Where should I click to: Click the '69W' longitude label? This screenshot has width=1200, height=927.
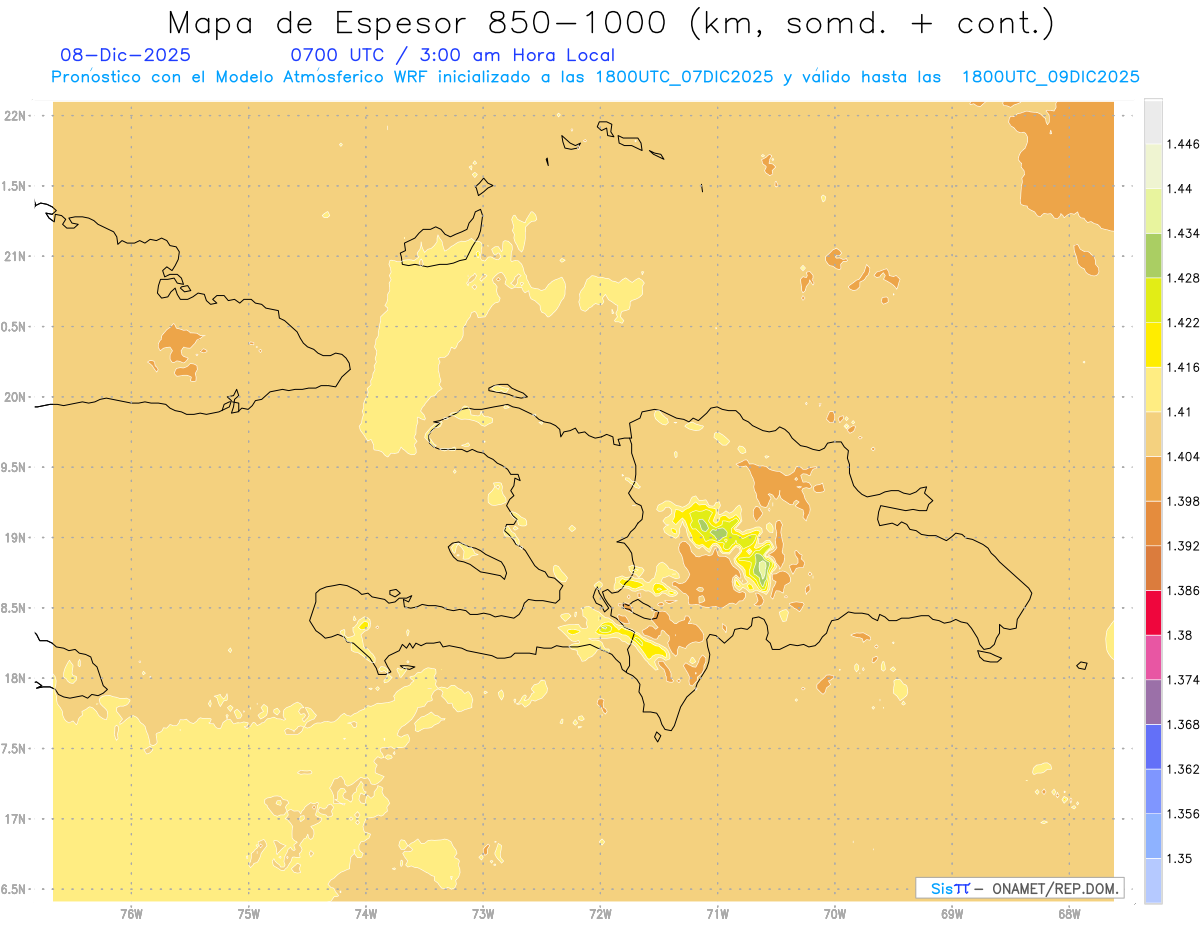point(952,914)
